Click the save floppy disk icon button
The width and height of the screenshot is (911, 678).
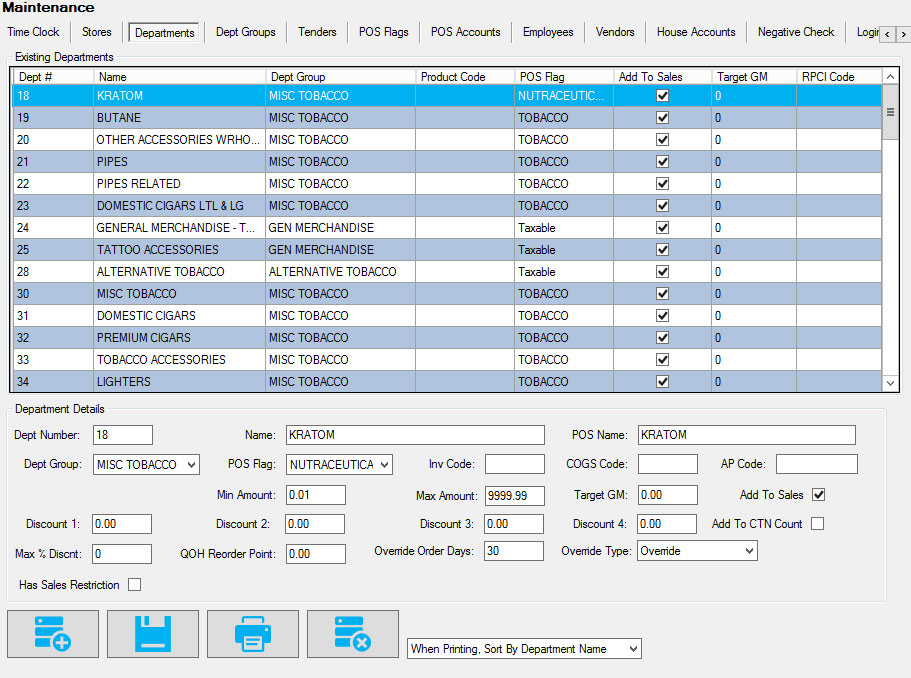(153, 634)
